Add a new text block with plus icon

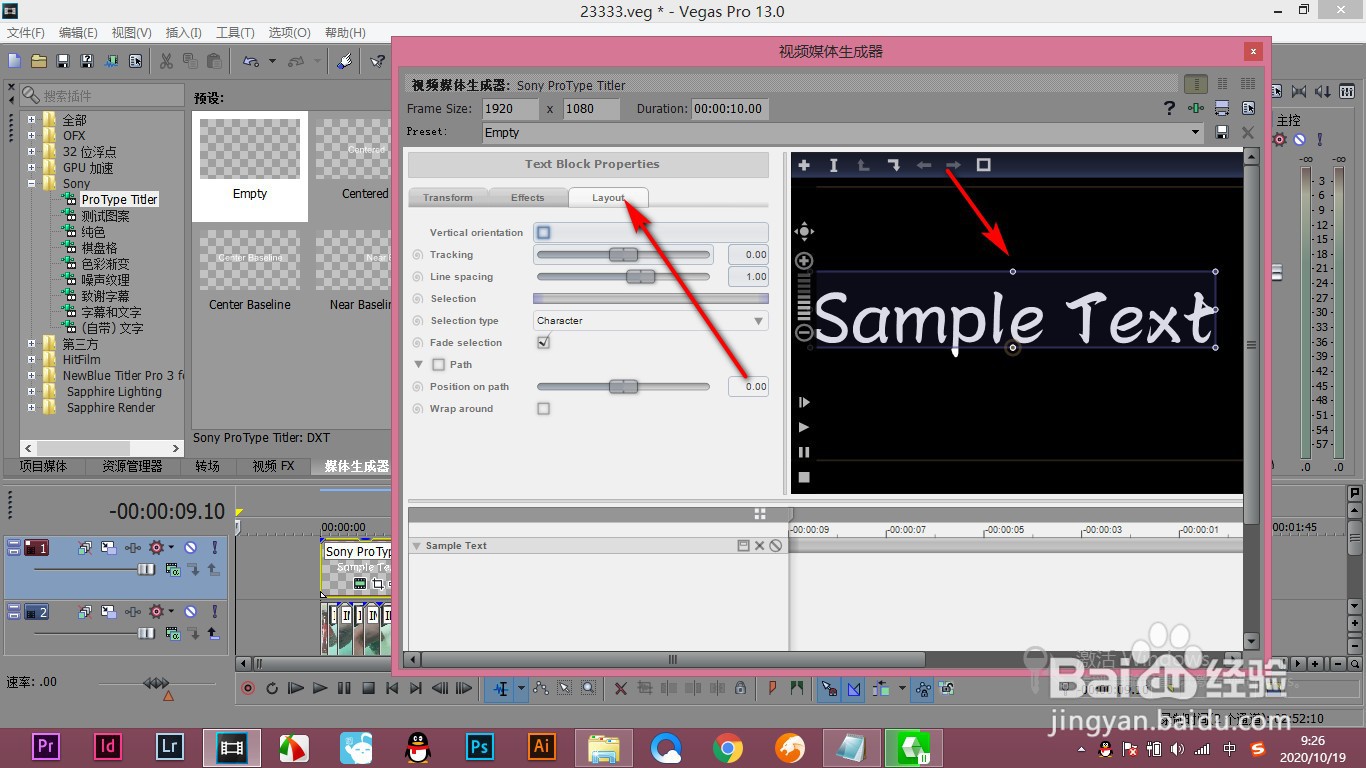click(804, 165)
